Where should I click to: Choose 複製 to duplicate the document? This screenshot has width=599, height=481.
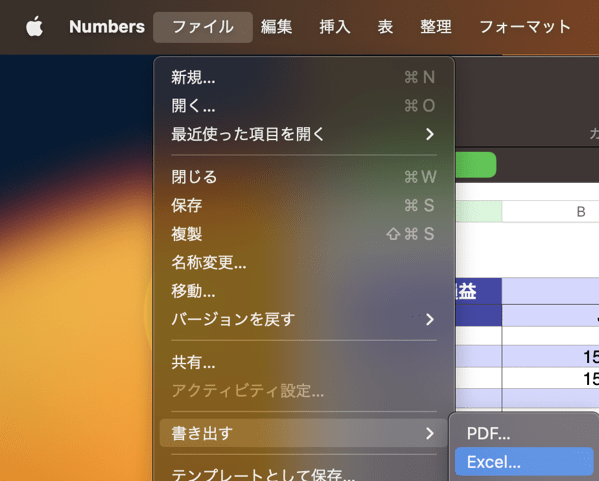(304, 234)
